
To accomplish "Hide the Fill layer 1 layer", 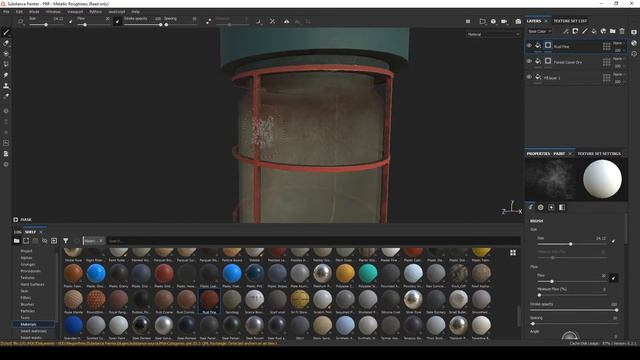I will (529, 77).
